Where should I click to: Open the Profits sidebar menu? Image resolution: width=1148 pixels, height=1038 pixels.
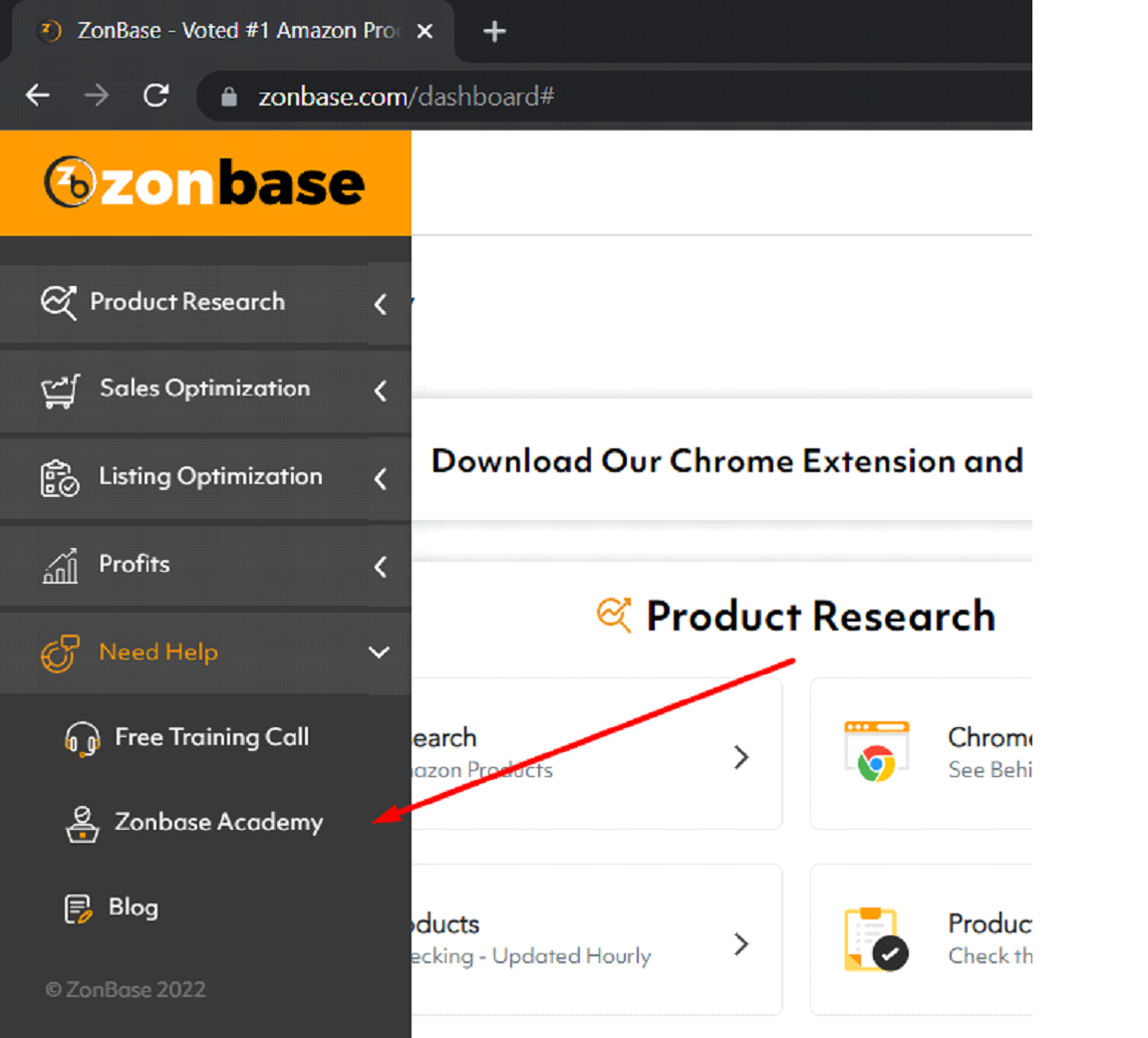(x=205, y=565)
